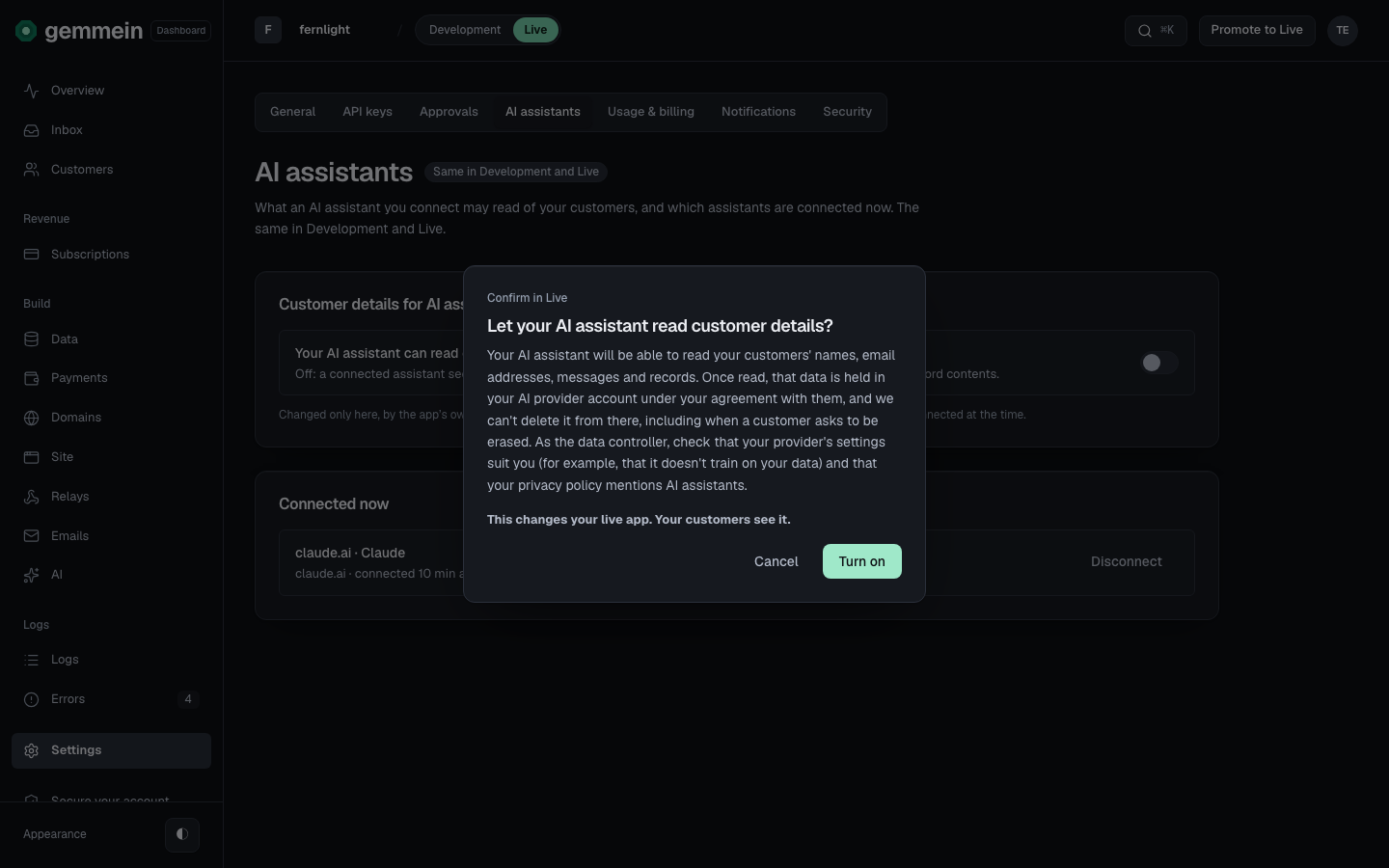This screenshot has width=1389, height=868.
Task: Click the fernlight 'F' project avatar
Action: (x=268, y=30)
